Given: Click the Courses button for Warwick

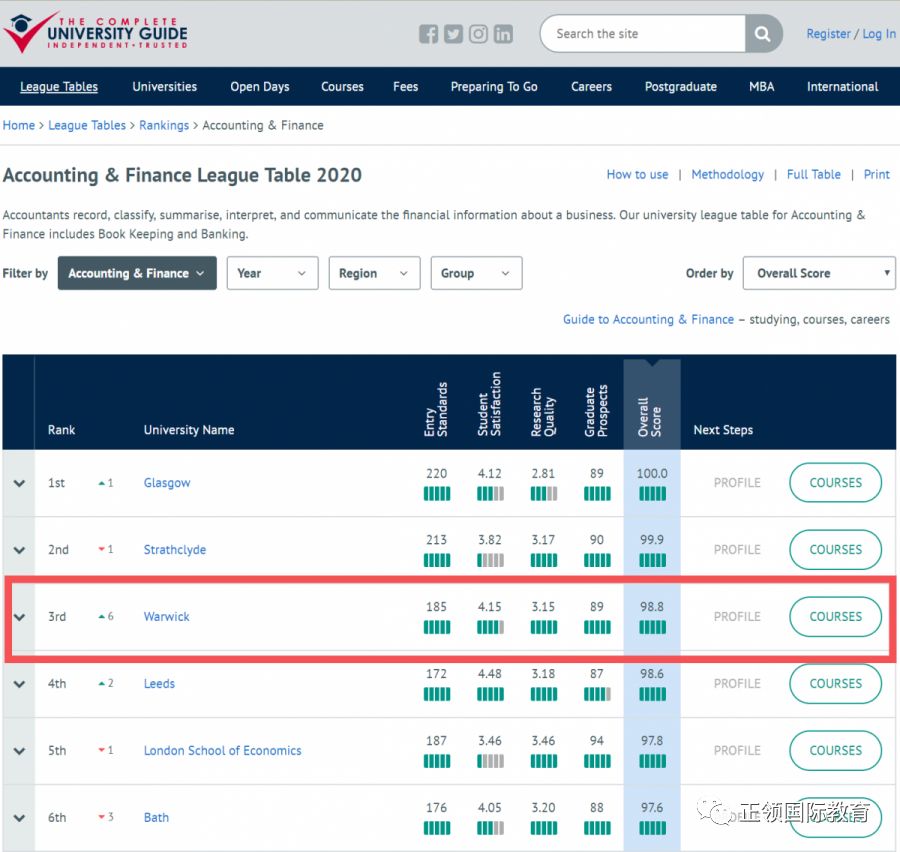Looking at the screenshot, I should 836,617.
